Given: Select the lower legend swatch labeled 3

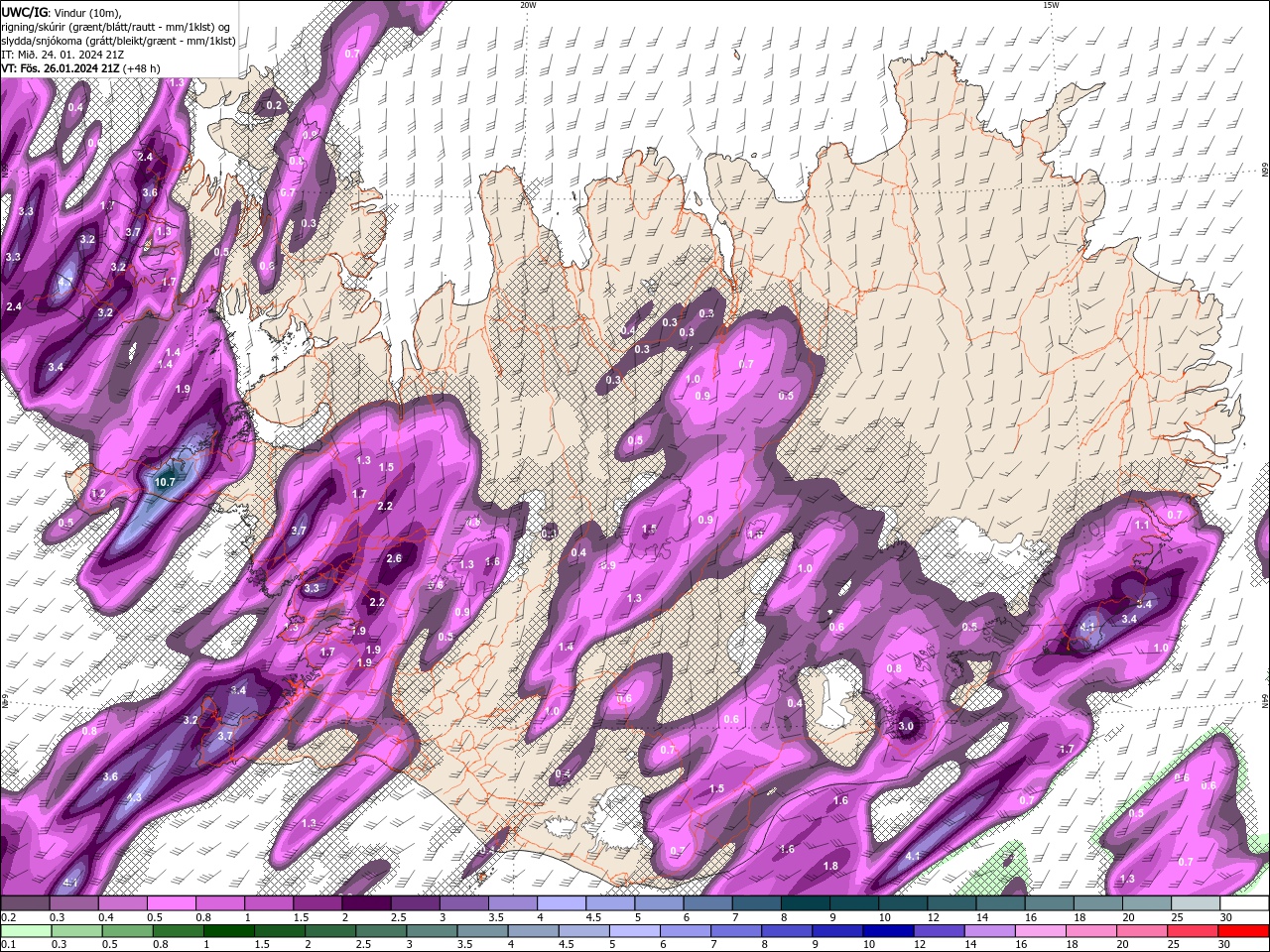Looking at the screenshot, I should (432, 931).
